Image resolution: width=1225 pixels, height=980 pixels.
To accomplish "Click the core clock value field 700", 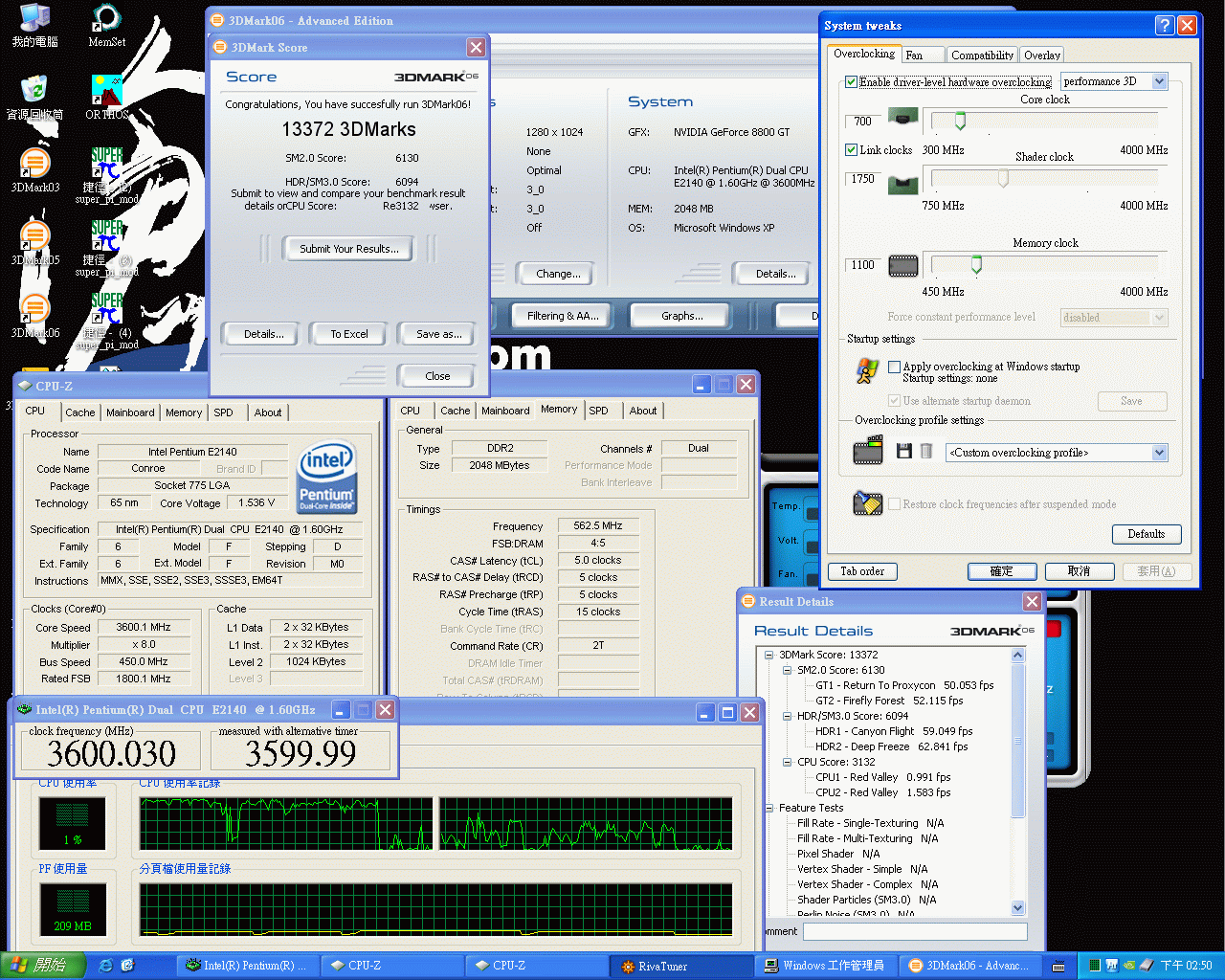I will point(863,122).
